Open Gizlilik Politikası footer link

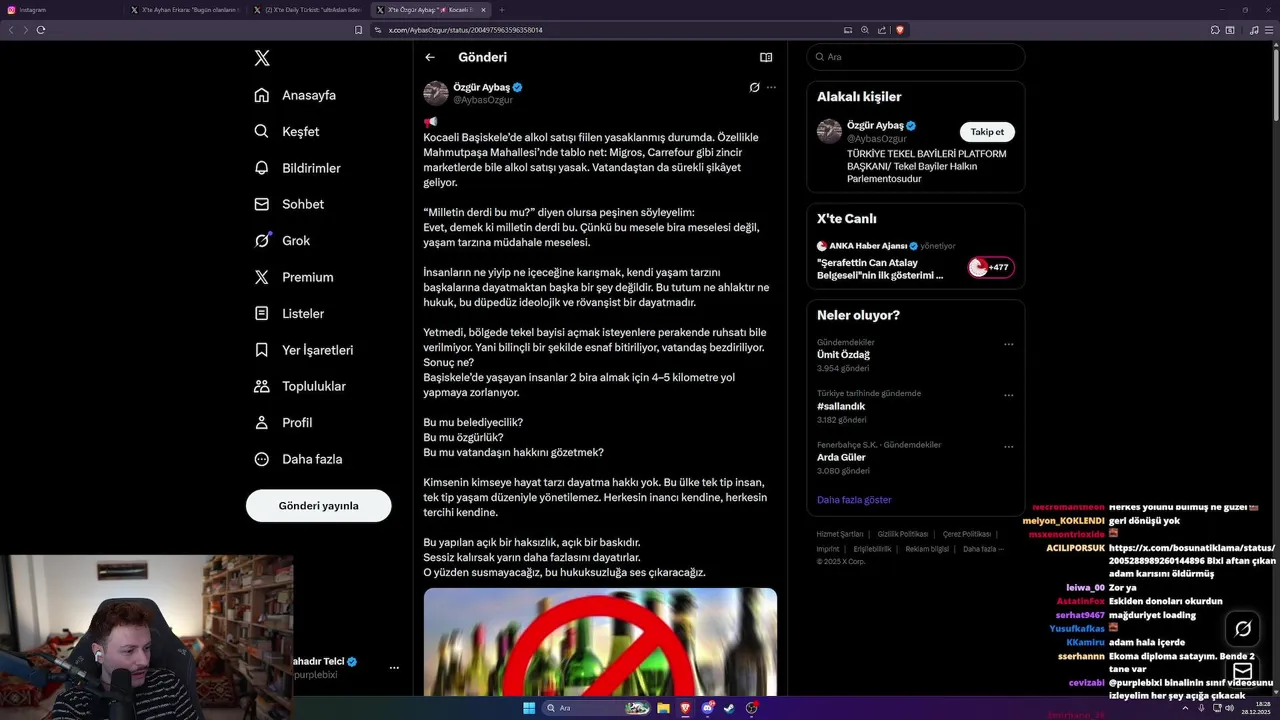click(902, 534)
